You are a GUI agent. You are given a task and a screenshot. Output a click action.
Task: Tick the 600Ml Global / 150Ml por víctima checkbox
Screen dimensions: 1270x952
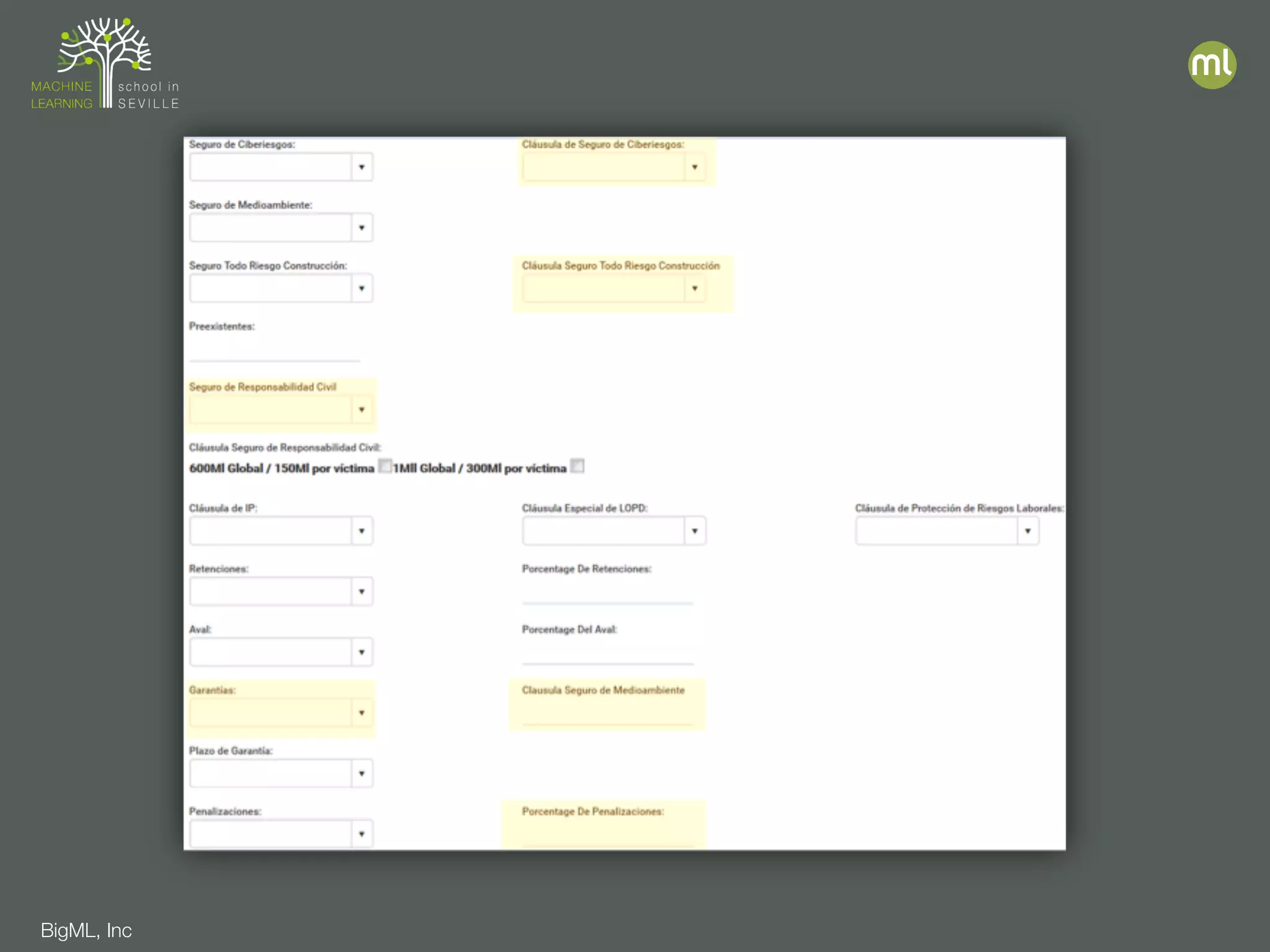(385, 465)
